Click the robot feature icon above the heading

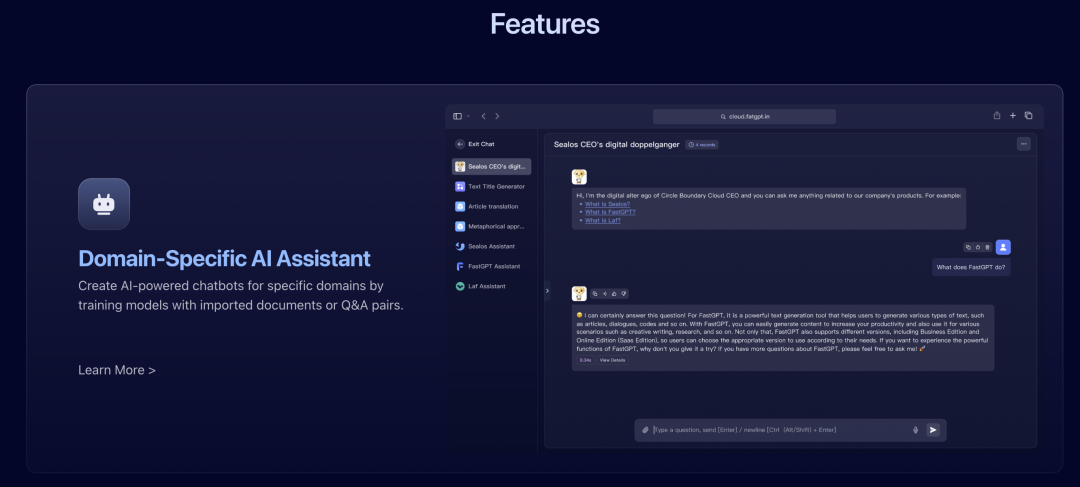point(104,204)
